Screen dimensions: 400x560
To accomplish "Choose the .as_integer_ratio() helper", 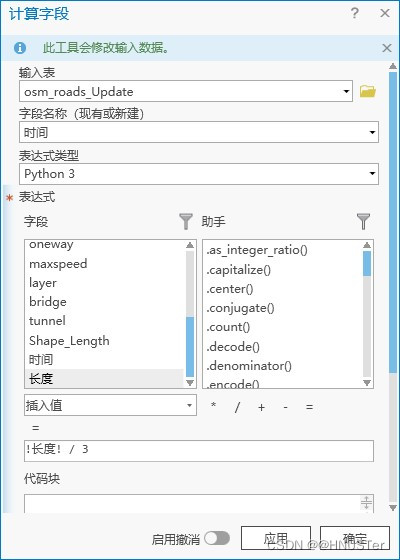I will (x=257, y=250).
